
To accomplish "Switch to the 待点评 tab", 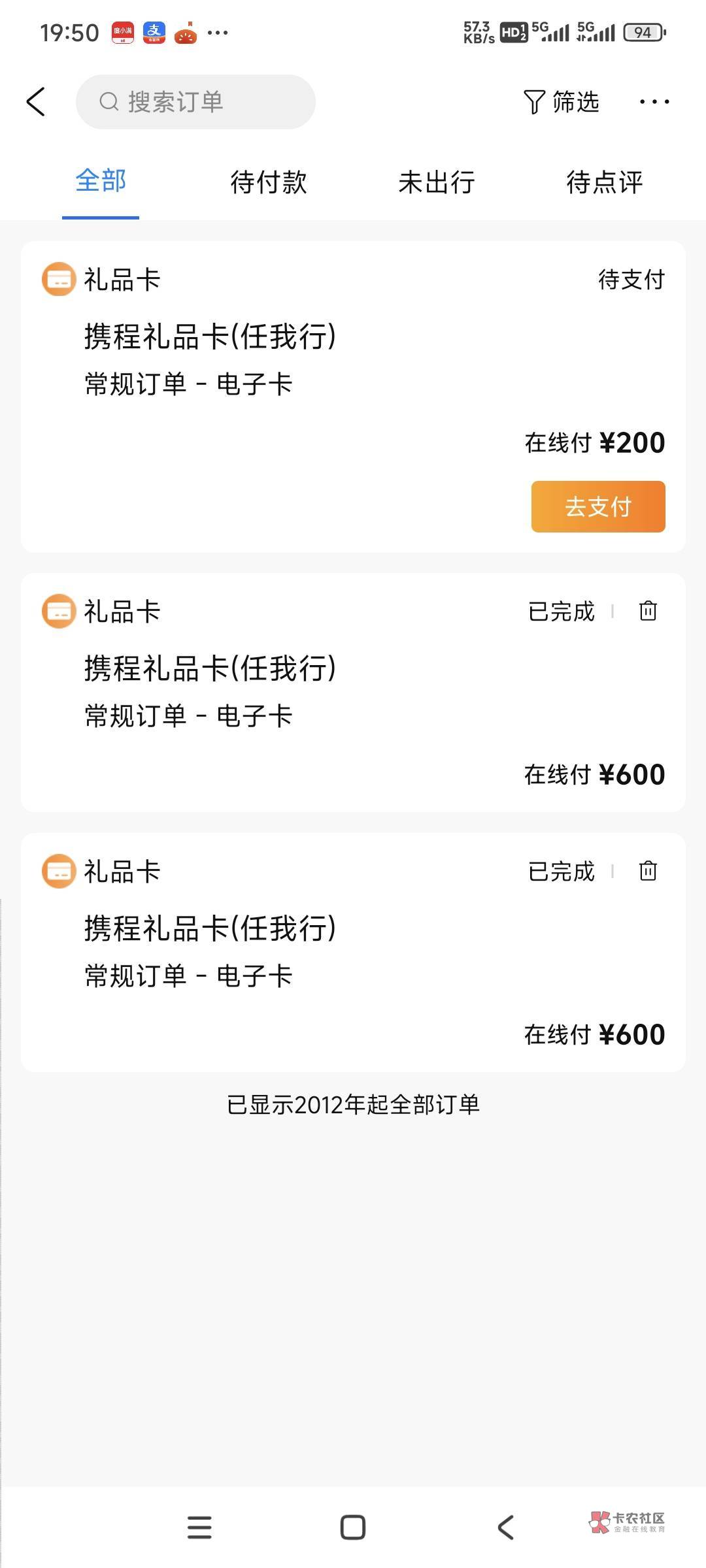I will click(605, 182).
